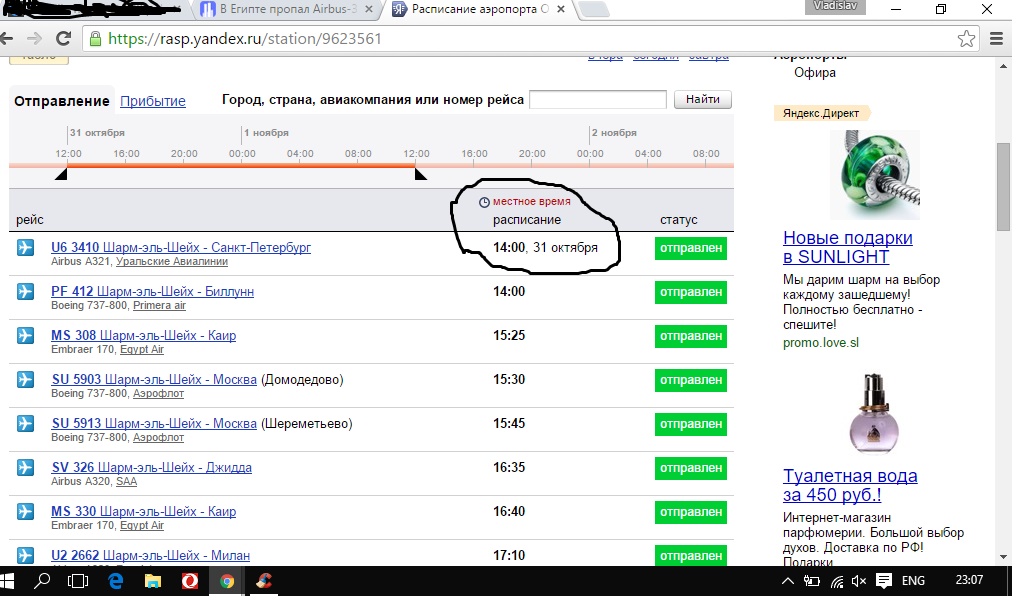This screenshot has width=1024, height=600.
Task: Click the Найти search button
Action: tap(703, 99)
